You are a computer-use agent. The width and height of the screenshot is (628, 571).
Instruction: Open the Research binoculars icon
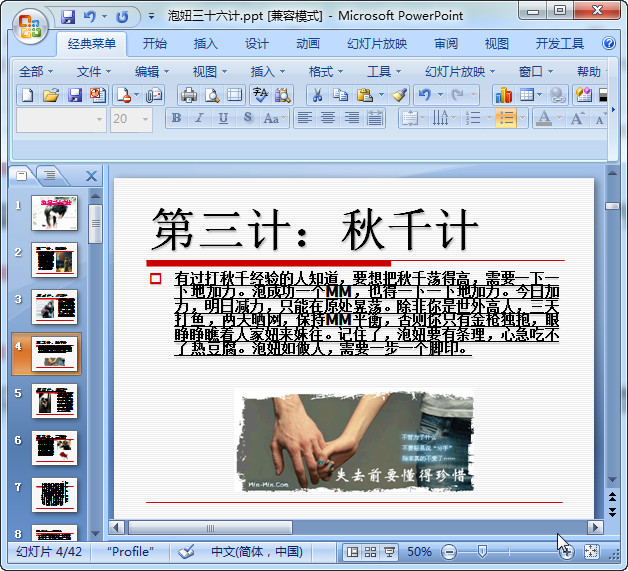pos(283,95)
